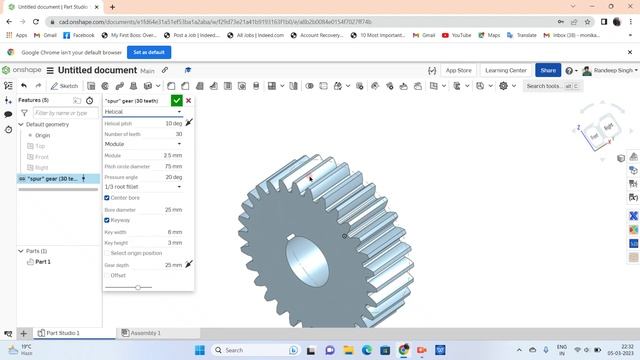The height and width of the screenshot is (360, 640).
Task: Click the Undo arrow in toolbar
Action: (x=24, y=86)
